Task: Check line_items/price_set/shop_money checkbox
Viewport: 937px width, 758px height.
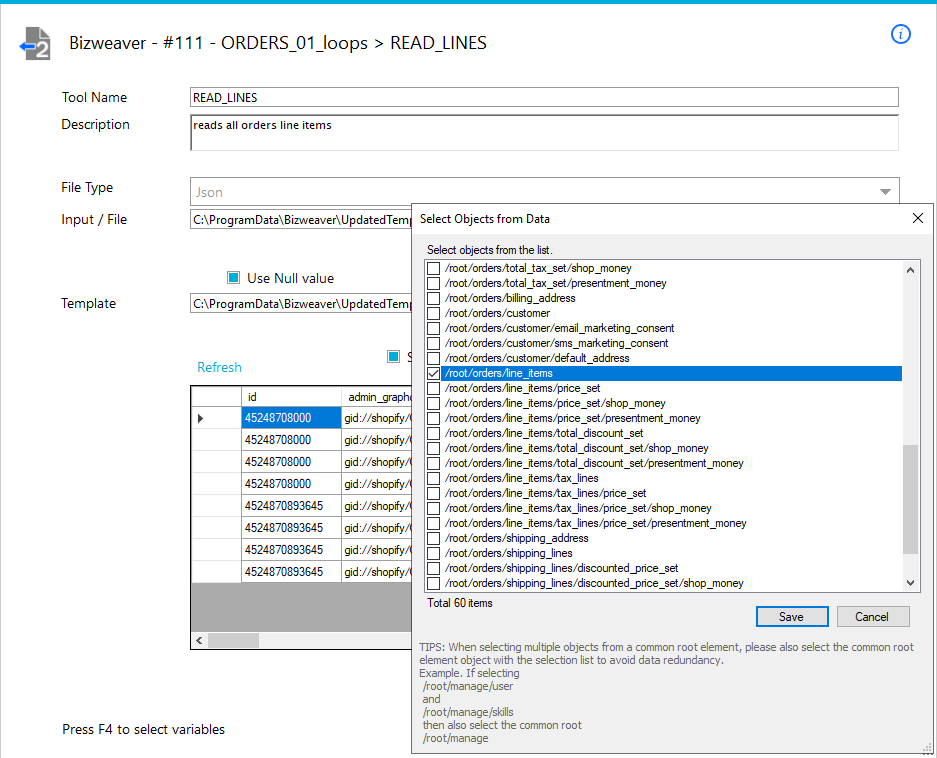Action: pos(434,404)
